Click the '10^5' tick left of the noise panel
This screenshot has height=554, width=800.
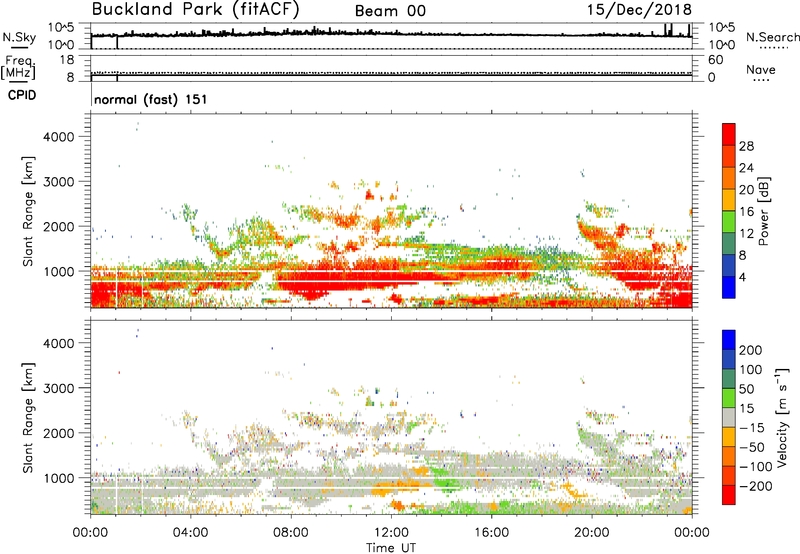pyautogui.click(x=61, y=28)
